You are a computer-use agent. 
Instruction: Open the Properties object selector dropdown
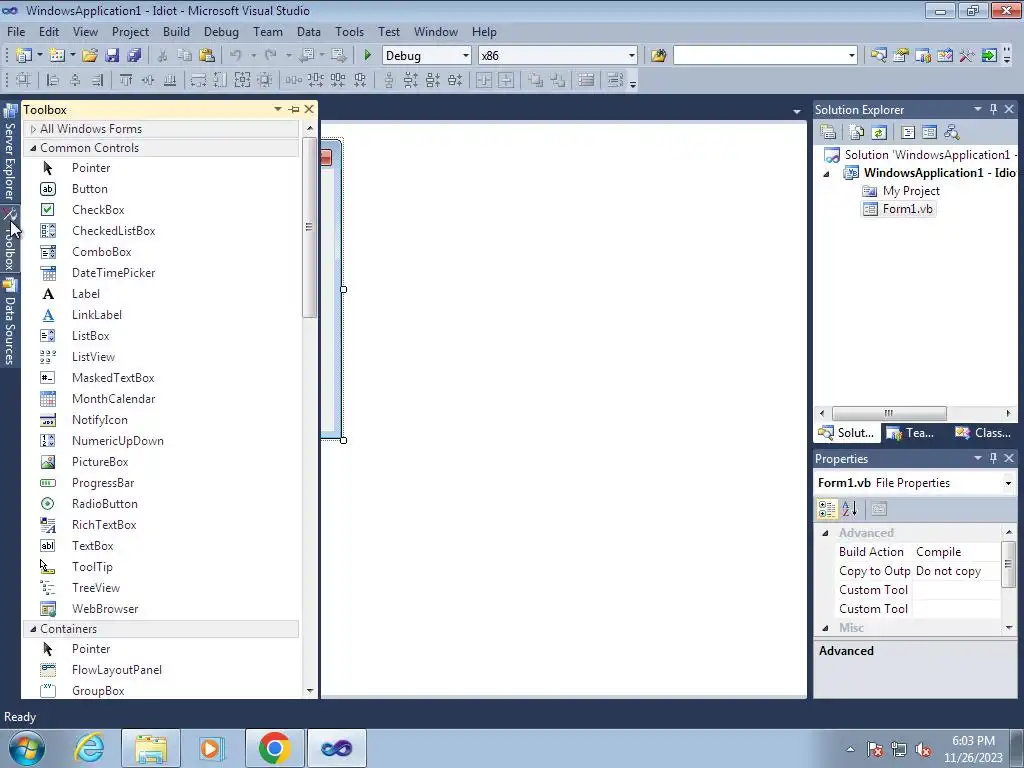pos(1008,483)
